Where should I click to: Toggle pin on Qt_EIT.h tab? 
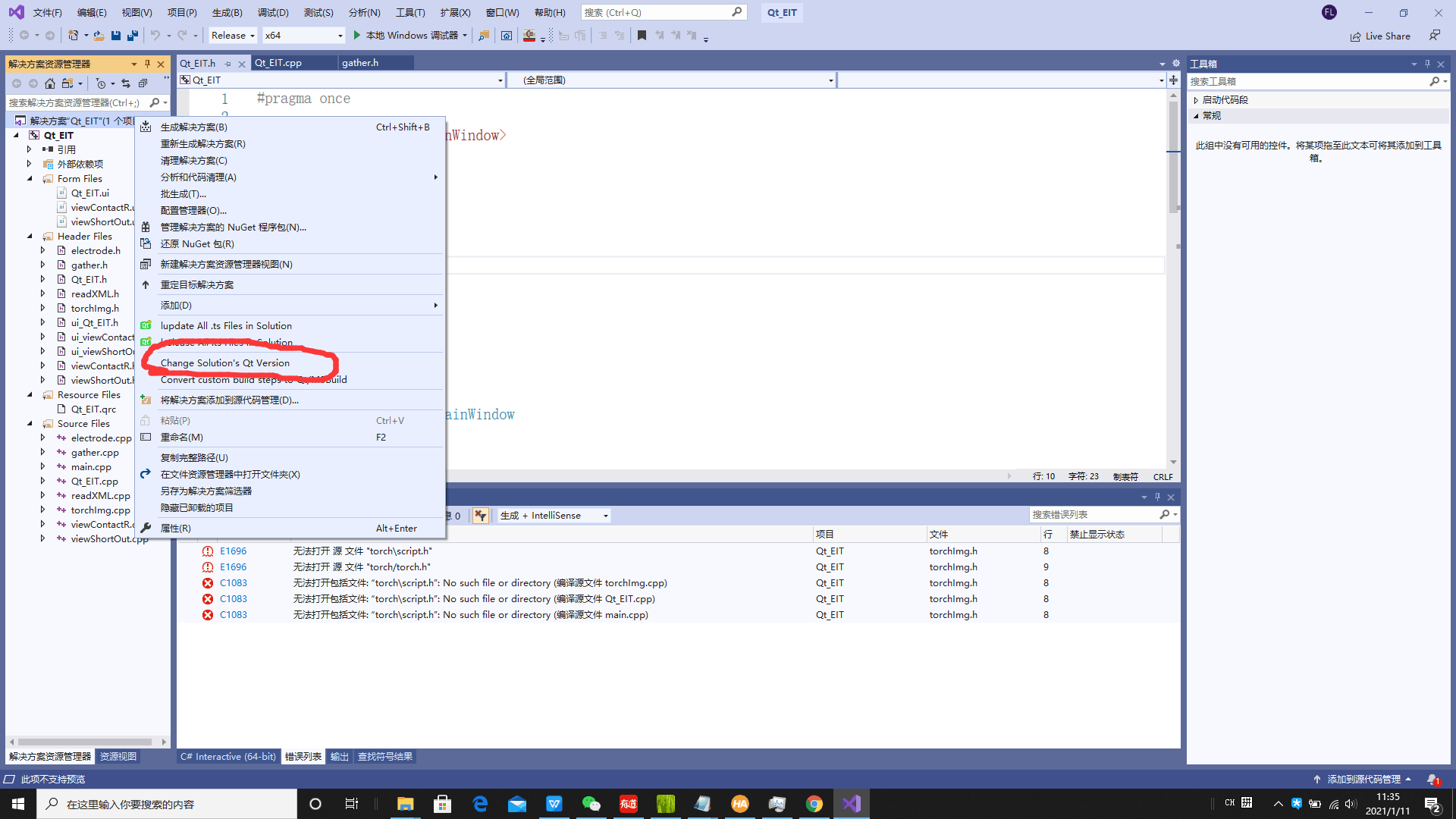pos(228,64)
